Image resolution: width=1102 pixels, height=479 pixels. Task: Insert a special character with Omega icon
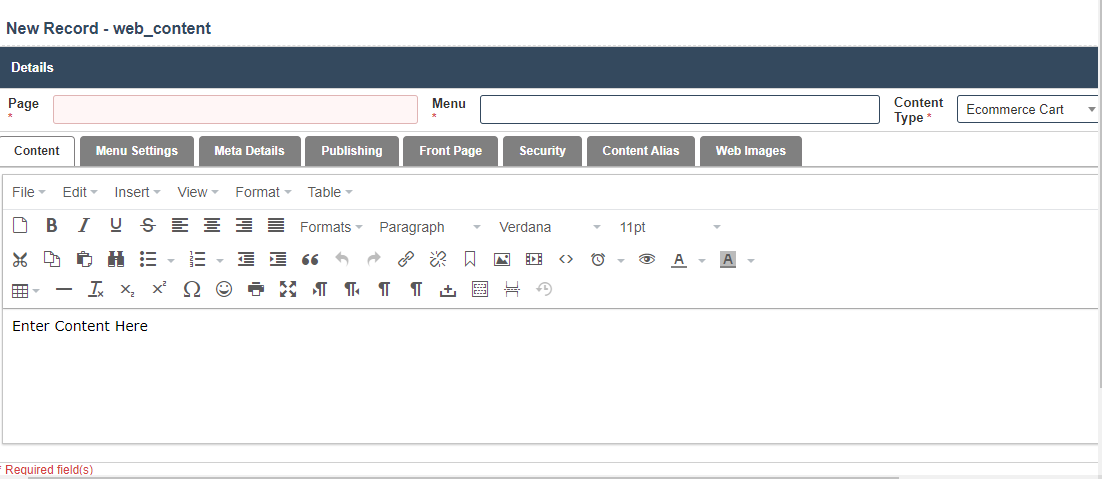(x=192, y=289)
